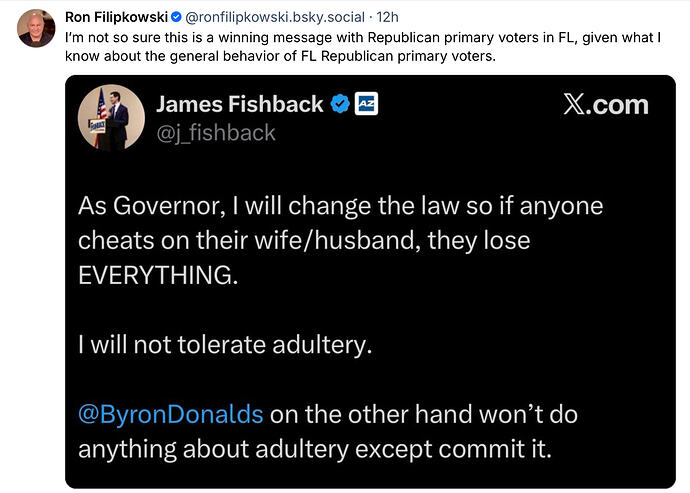Click the line "cheats on their wife/husband, they lose"
The width and height of the screenshot is (690, 493).
point(304,241)
